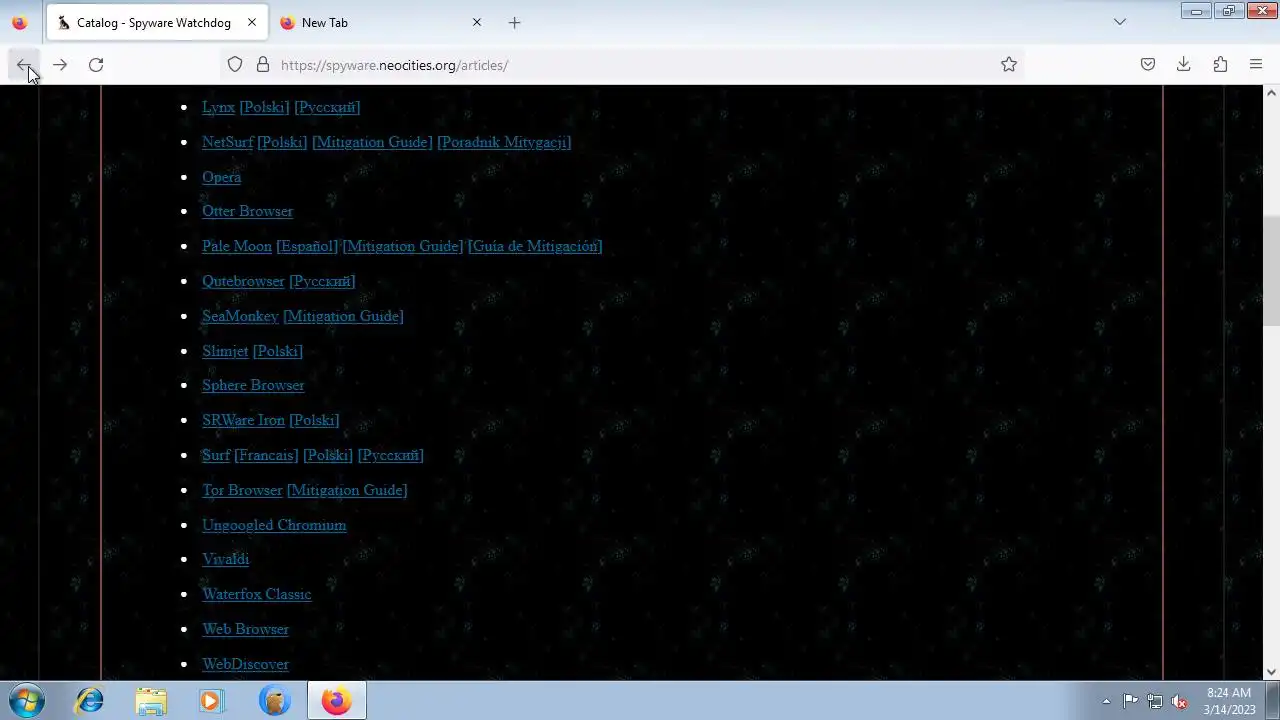Open Pale Moon [Español] translation
The image size is (1280, 720).
coord(307,246)
